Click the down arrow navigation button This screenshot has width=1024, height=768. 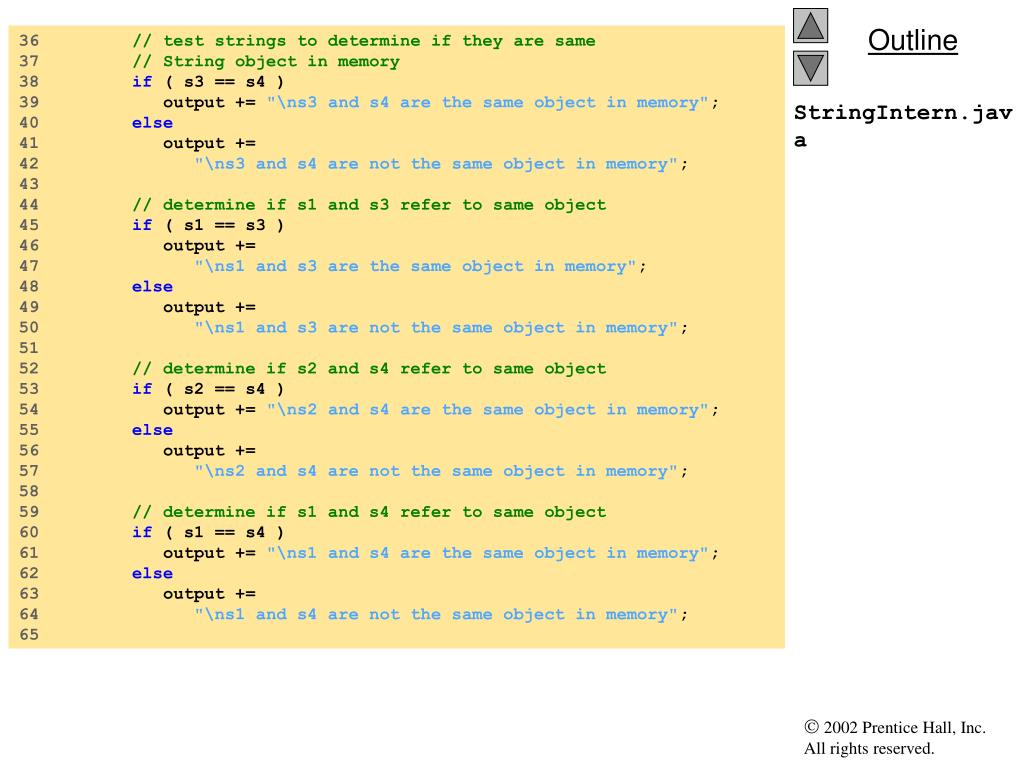pyautogui.click(x=810, y=69)
